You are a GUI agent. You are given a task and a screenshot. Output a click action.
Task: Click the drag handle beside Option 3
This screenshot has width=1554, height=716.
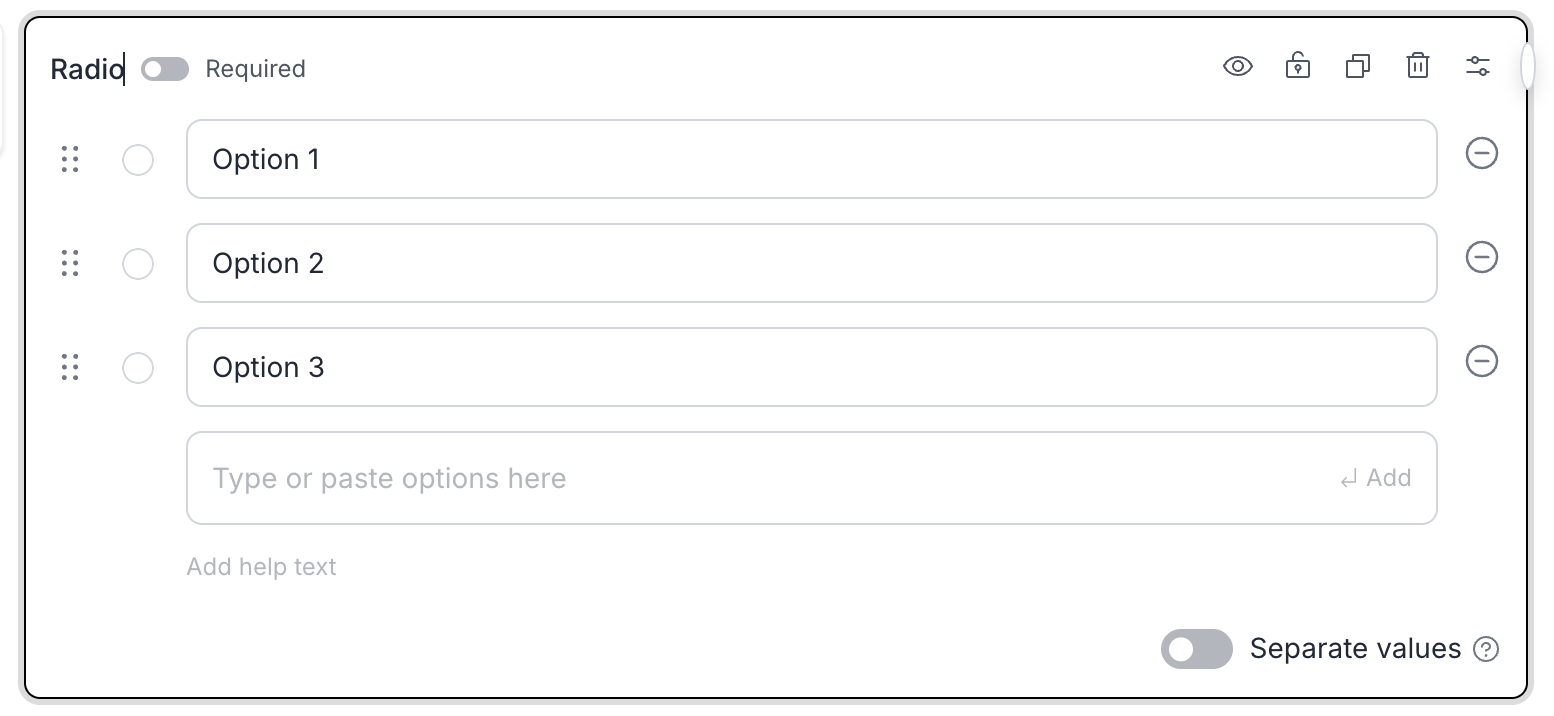coord(70,367)
